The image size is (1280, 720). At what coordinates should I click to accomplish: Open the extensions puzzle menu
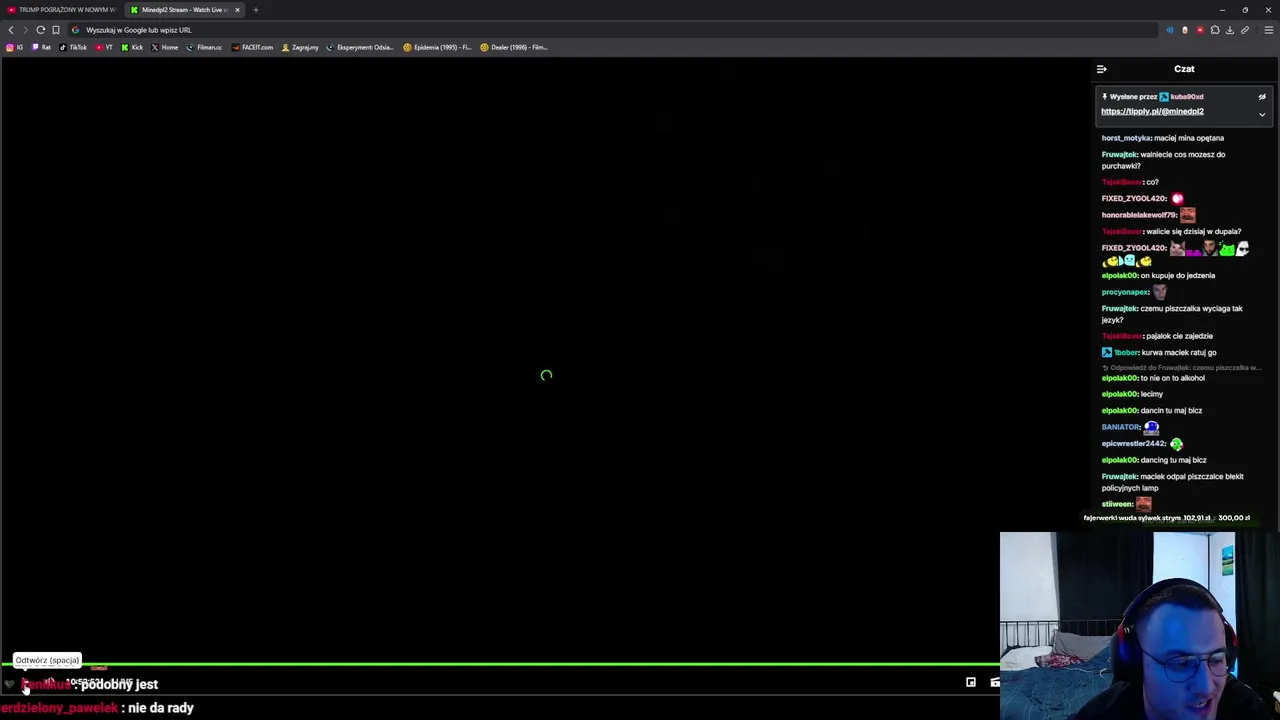tap(1215, 30)
